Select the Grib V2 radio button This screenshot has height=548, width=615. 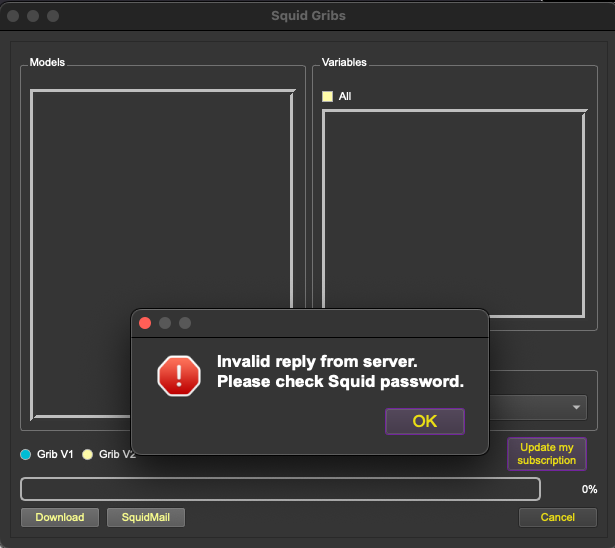click(87, 454)
